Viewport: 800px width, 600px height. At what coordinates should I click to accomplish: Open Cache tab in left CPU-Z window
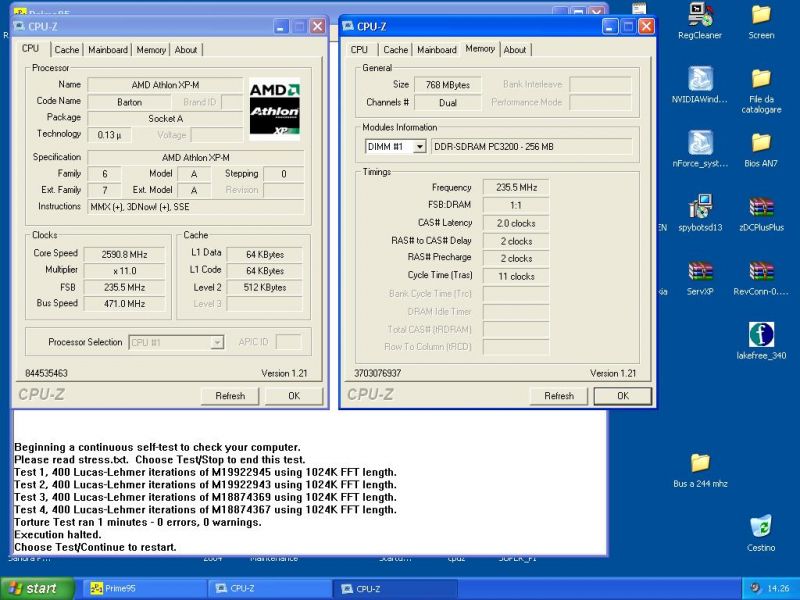click(x=67, y=50)
